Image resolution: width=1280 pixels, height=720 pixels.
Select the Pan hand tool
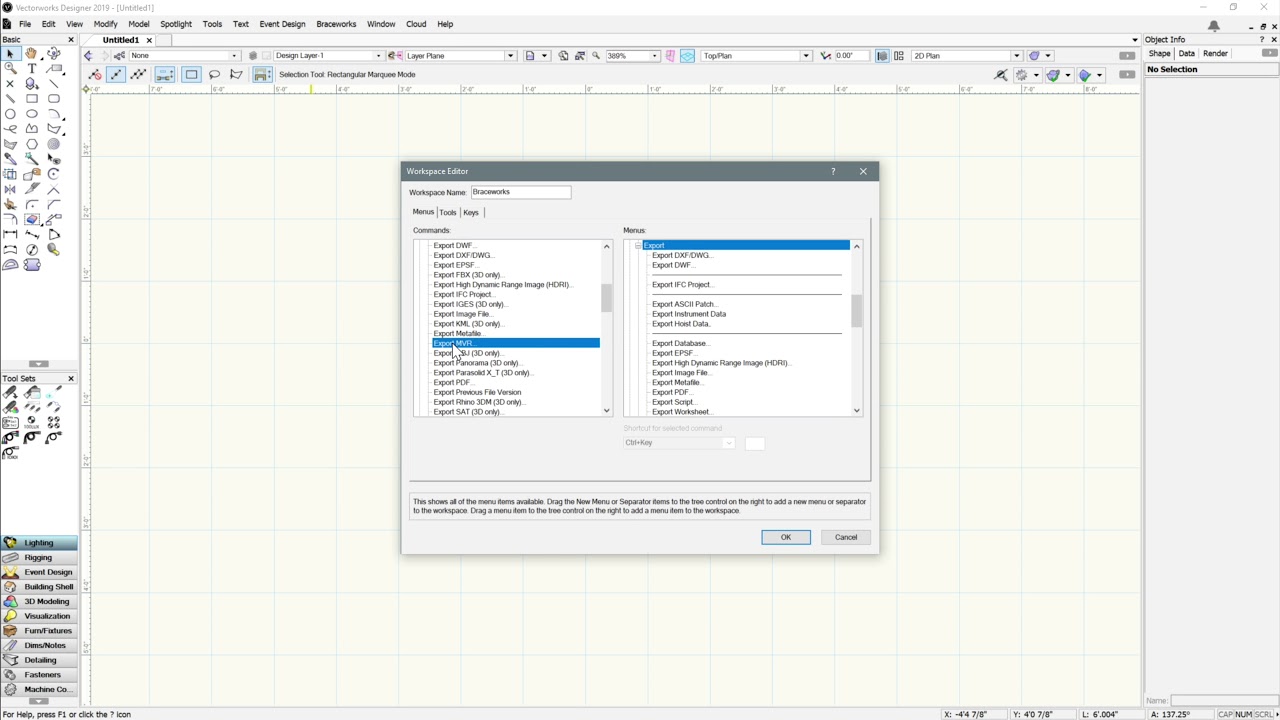(32, 54)
